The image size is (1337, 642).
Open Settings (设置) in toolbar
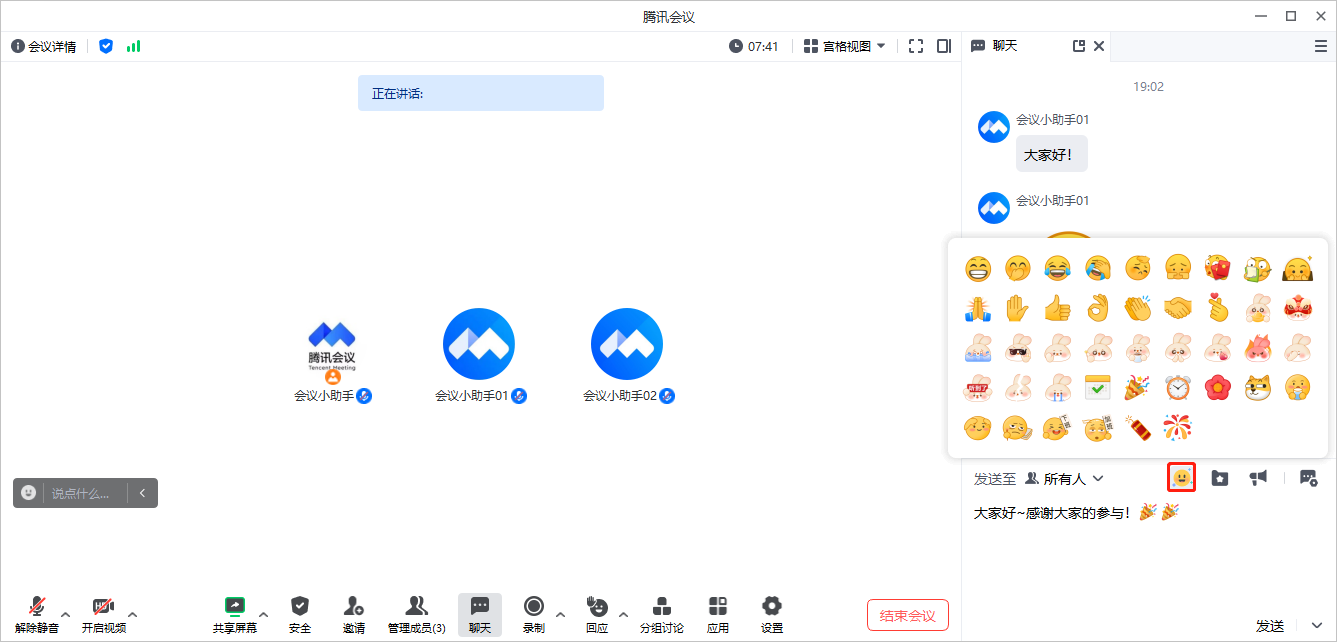click(772, 615)
